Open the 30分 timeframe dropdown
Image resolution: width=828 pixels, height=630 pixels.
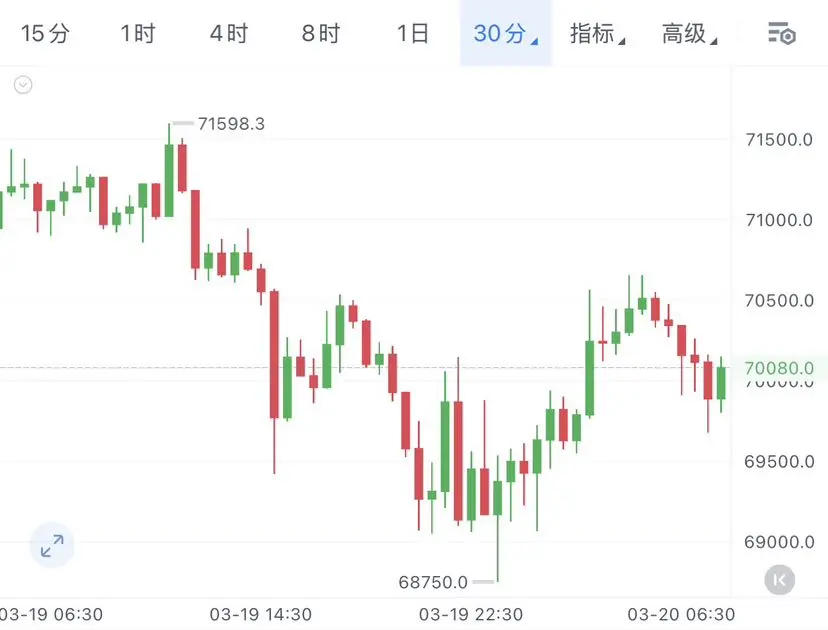(505, 33)
